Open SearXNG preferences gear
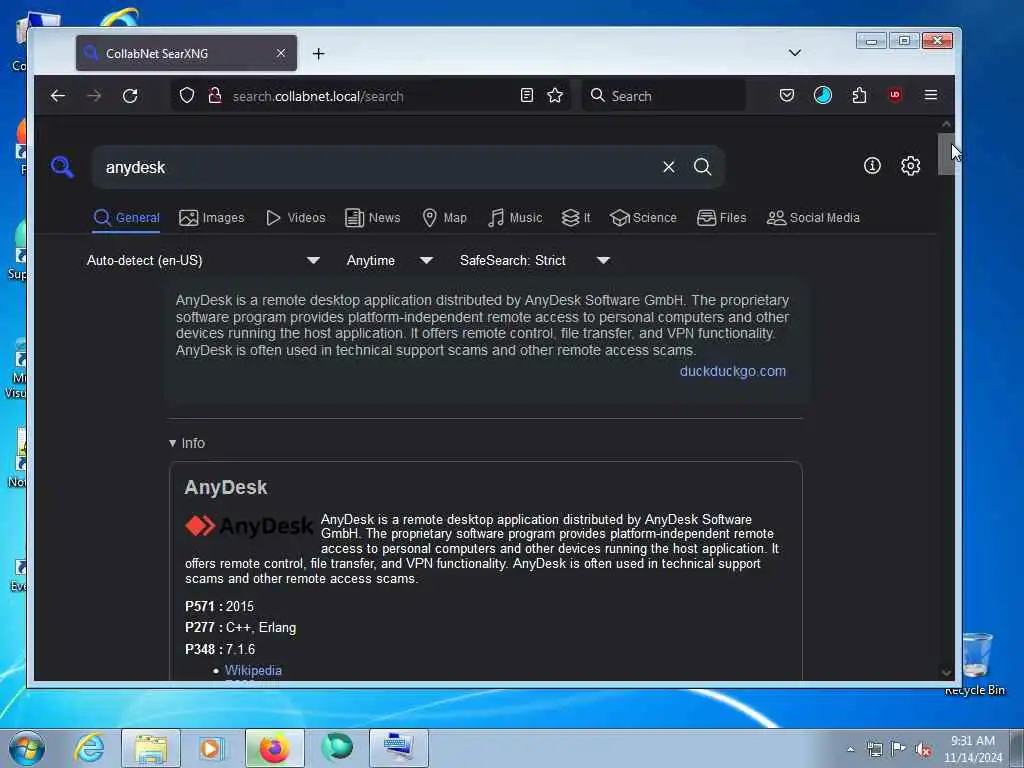Screen dimensions: 1024x768 pos(910,166)
